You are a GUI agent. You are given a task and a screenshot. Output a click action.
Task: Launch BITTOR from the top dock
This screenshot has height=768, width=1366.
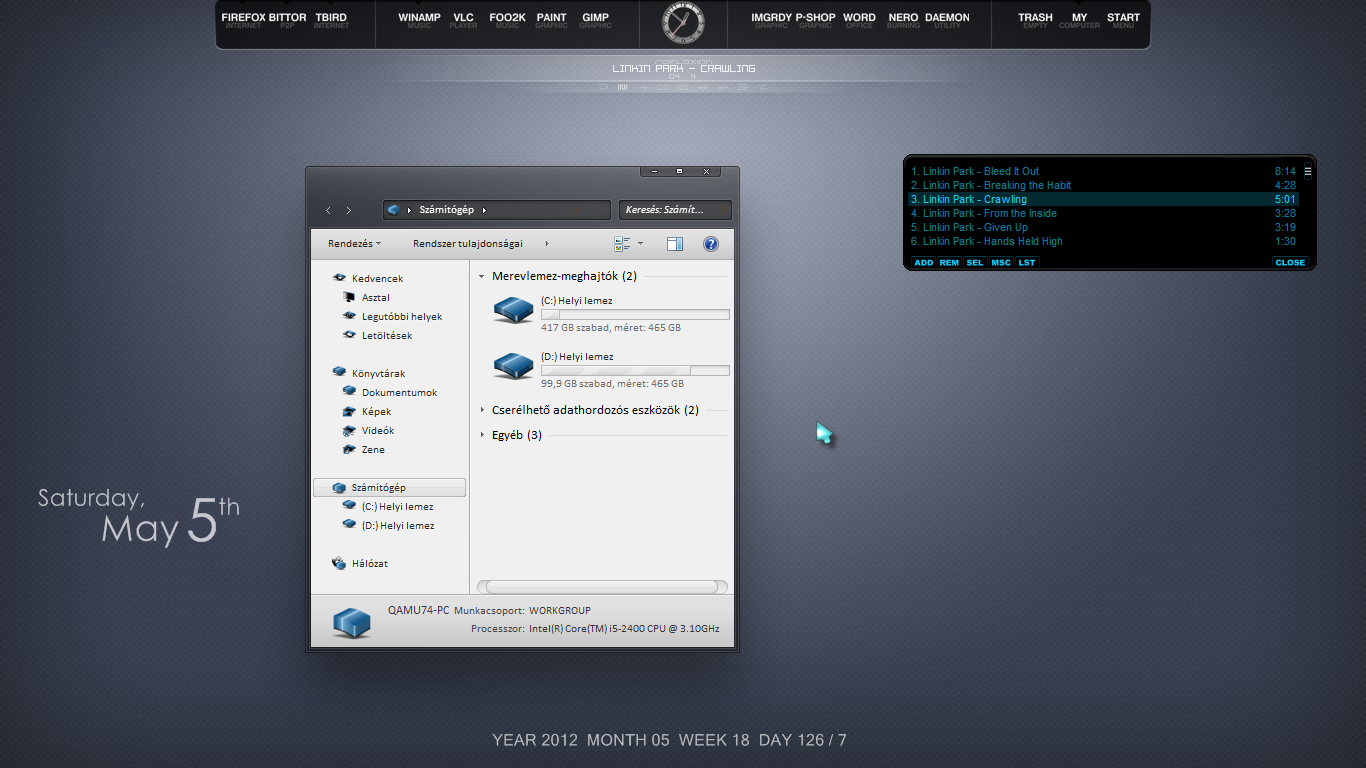point(288,20)
